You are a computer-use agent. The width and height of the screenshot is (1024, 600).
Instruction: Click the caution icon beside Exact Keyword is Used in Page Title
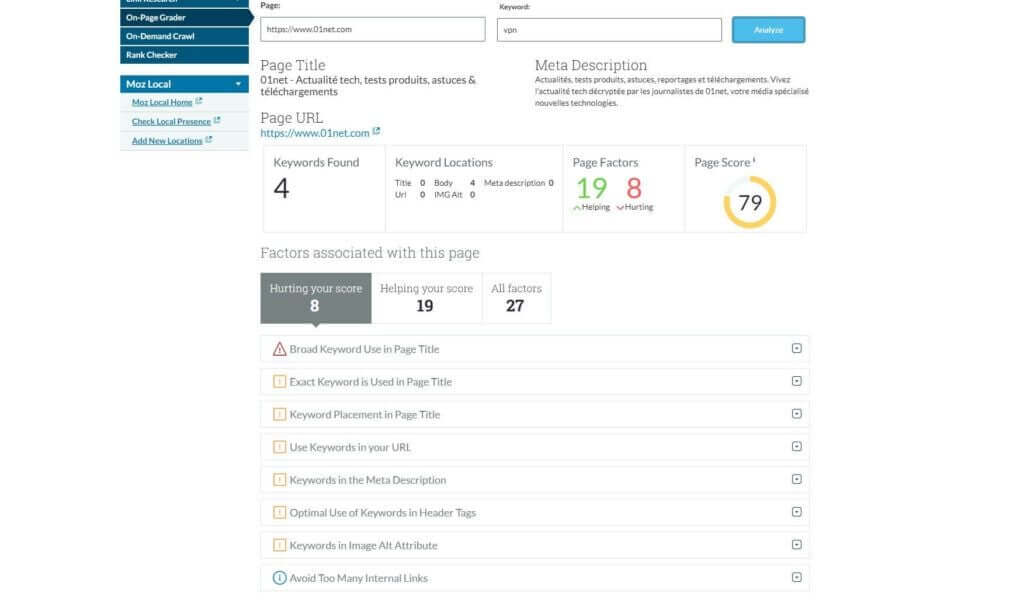tap(279, 381)
